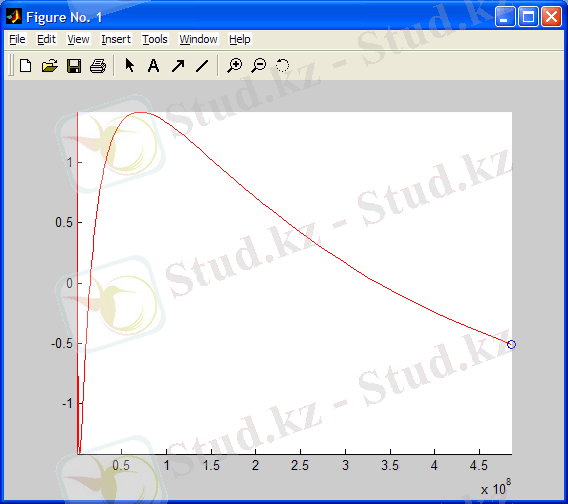
Task: Click the blue circle marker on curve
Action: point(511,344)
